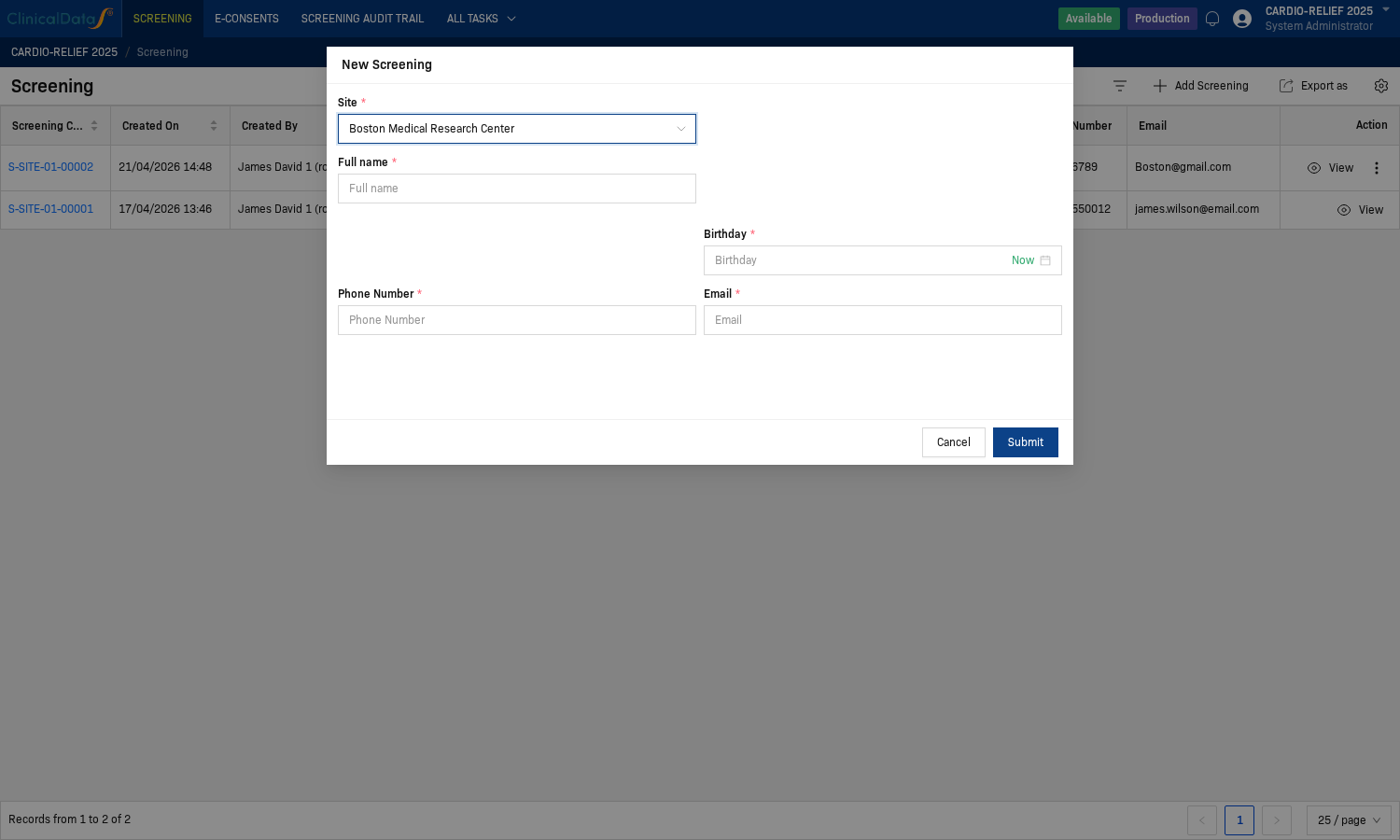The width and height of the screenshot is (1400, 840).
Task: Expand the Site dropdown
Action: [x=517, y=129]
